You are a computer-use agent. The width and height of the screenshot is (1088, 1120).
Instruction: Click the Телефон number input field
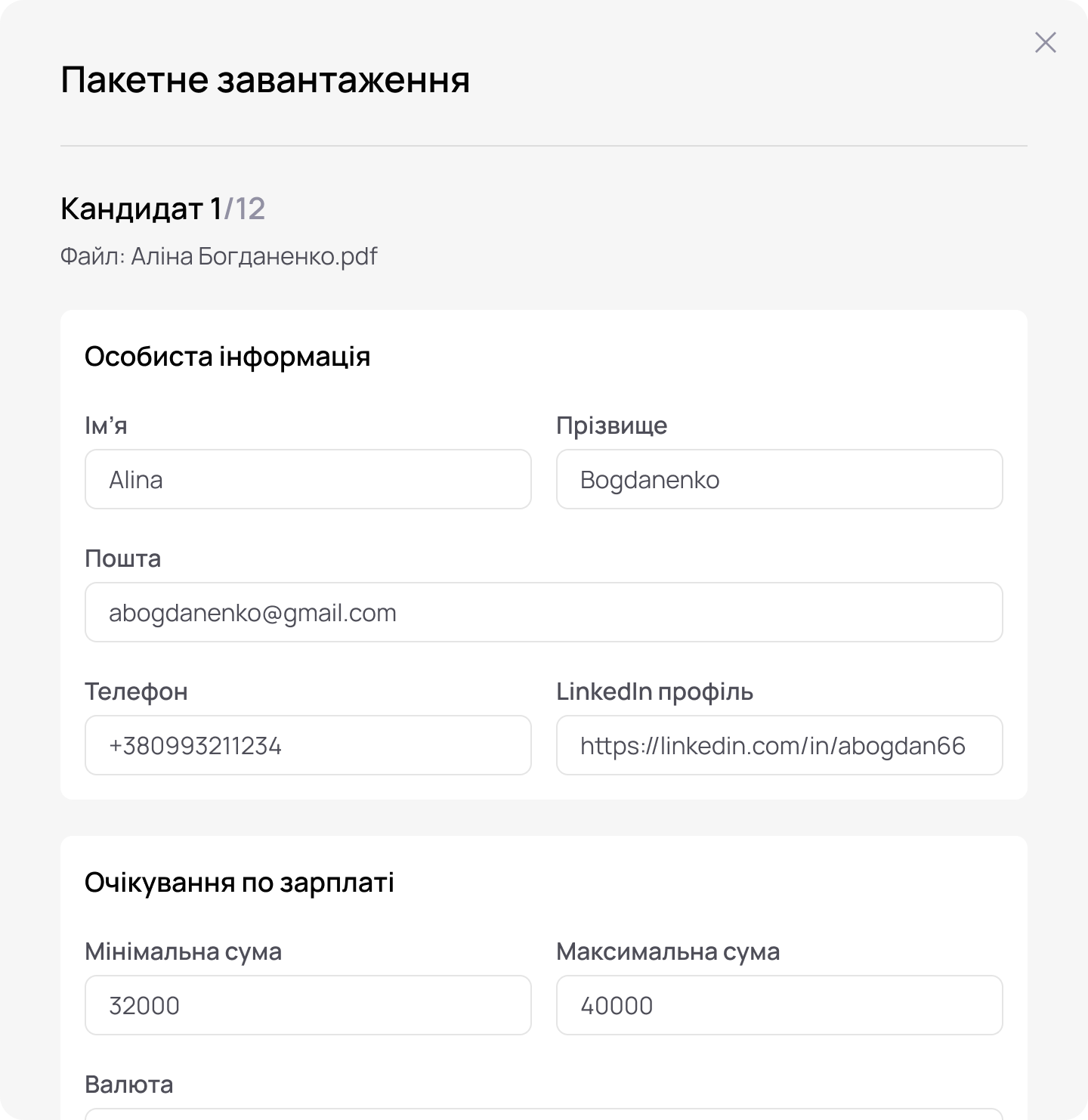point(308,745)
